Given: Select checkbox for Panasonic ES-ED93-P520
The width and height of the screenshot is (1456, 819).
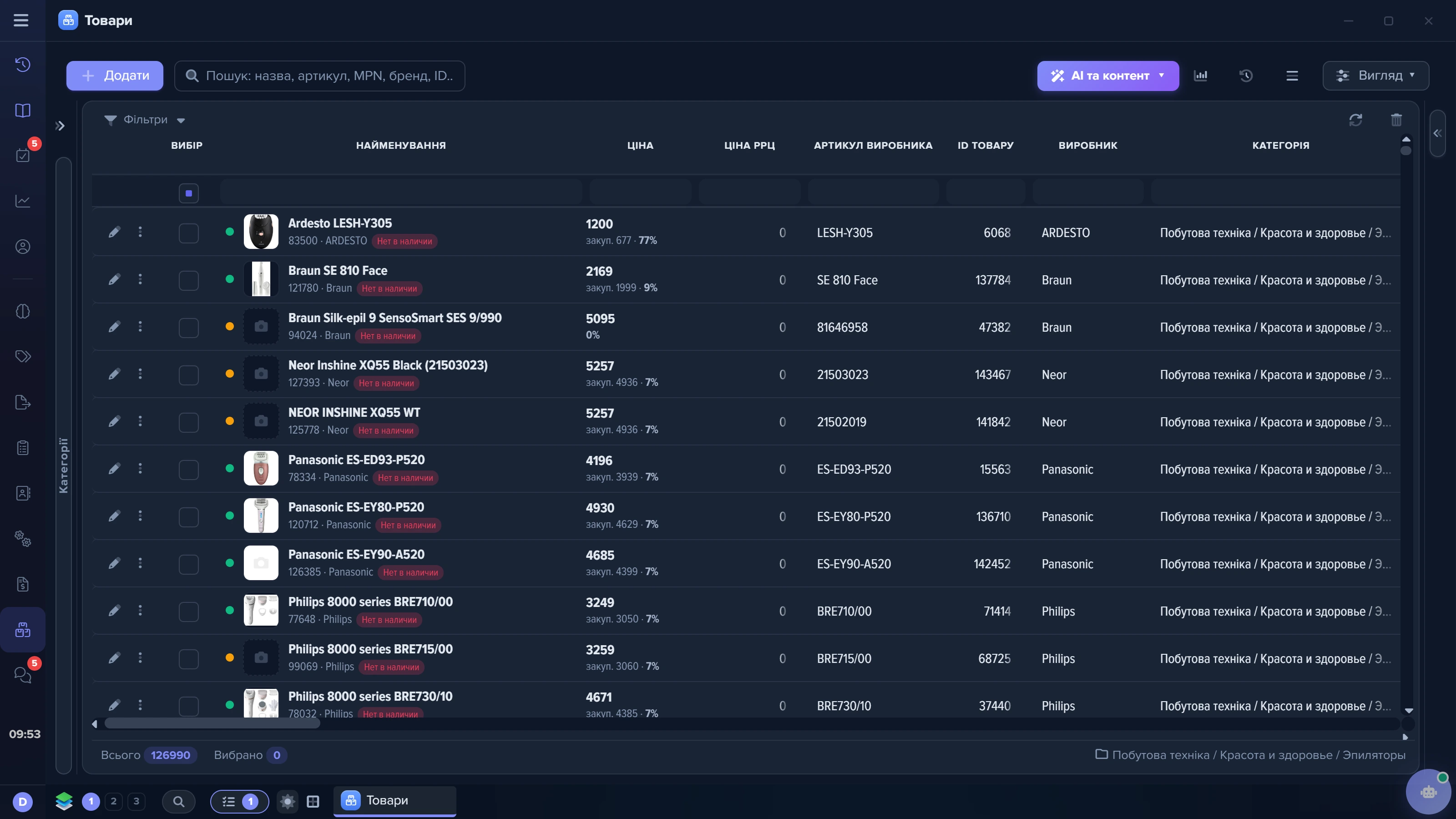Looking at the screenshot, I should coord(189,470).
